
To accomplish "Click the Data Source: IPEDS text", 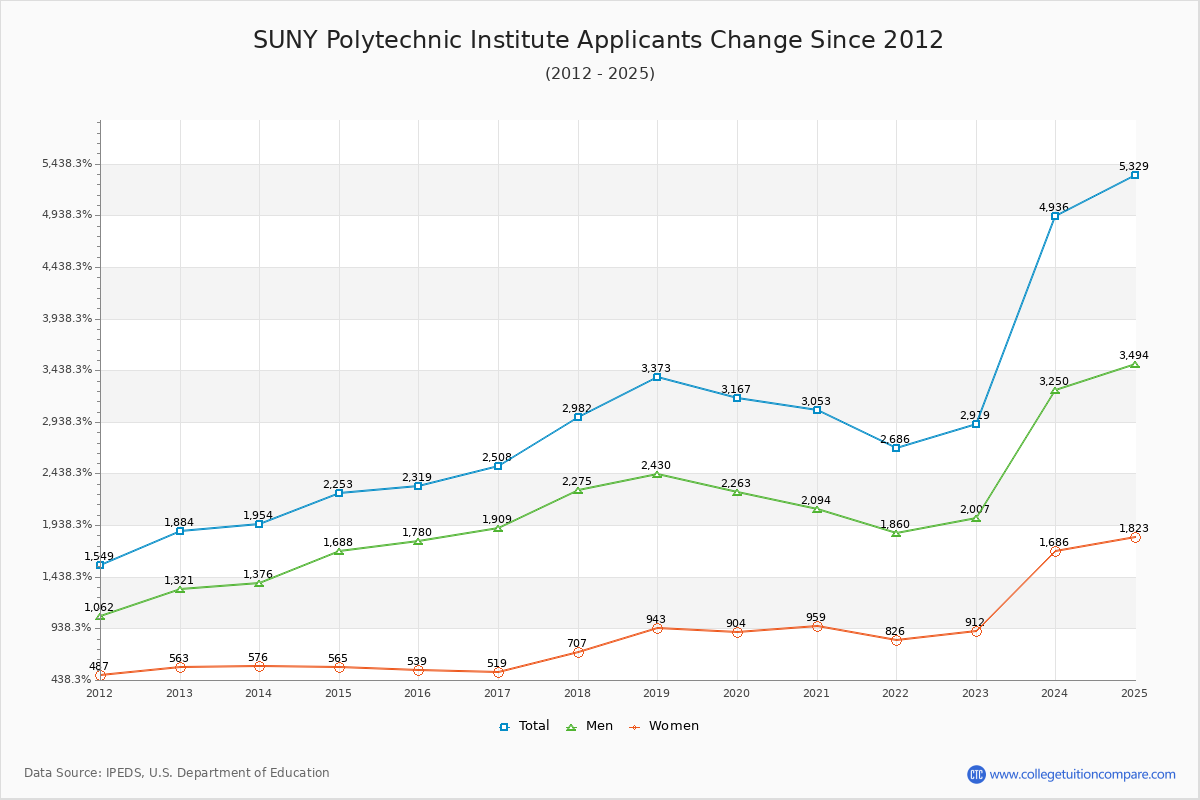I will coord(177,773).
